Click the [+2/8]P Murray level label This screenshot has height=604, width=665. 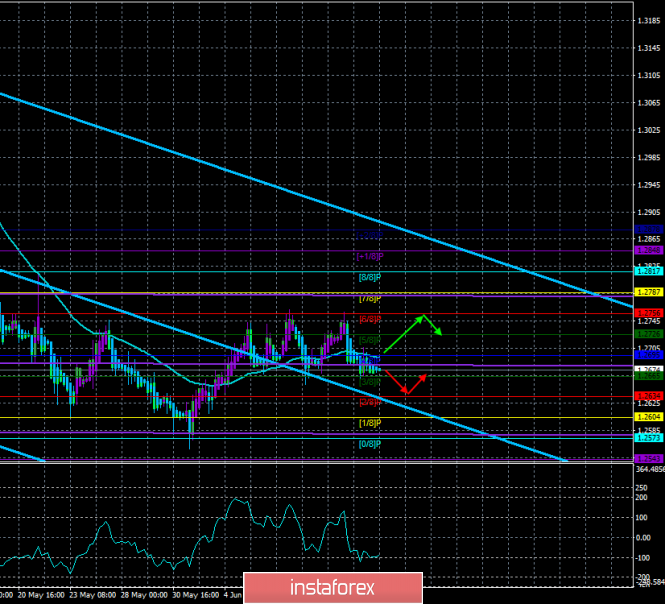[370, 235]
